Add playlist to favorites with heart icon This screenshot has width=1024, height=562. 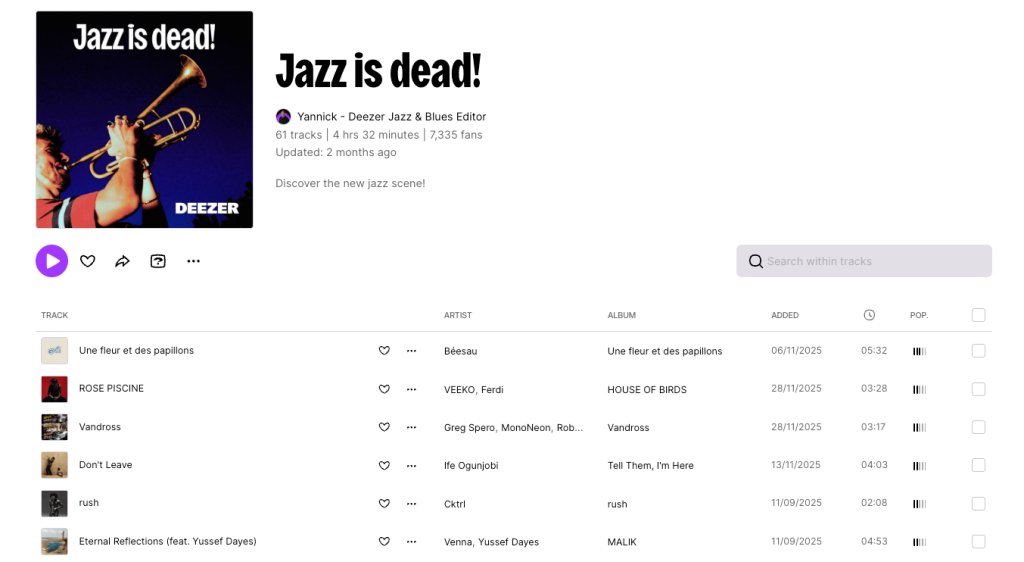click(x=88, y=261)
